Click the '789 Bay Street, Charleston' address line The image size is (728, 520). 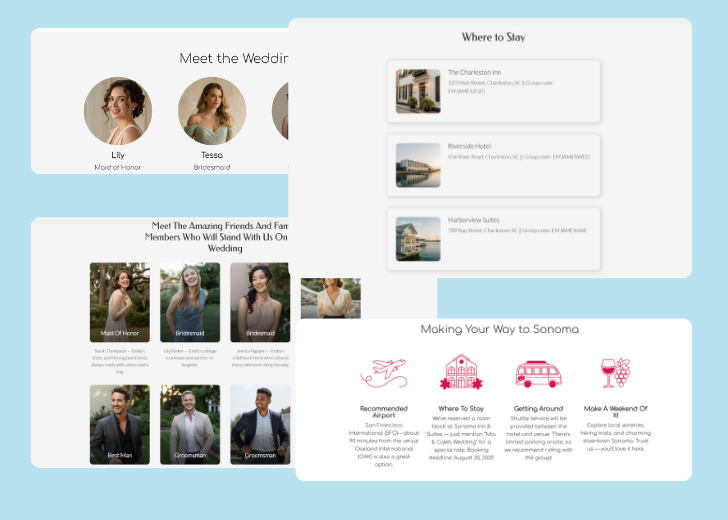pyautogui.click(x=517, y=230)
